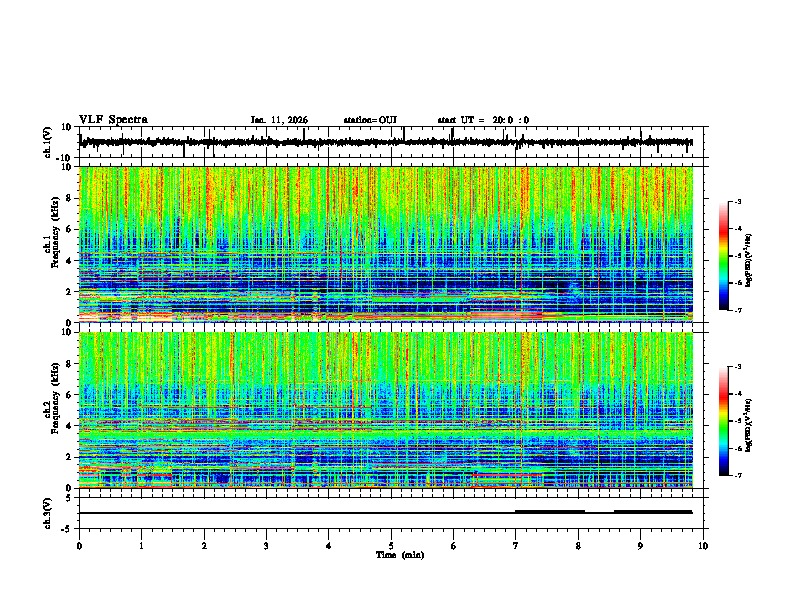Viewport: 792px width, 612px height.
Task: Click the log(PSD) label beside ch.2 color bar
Action: point(748,425)
